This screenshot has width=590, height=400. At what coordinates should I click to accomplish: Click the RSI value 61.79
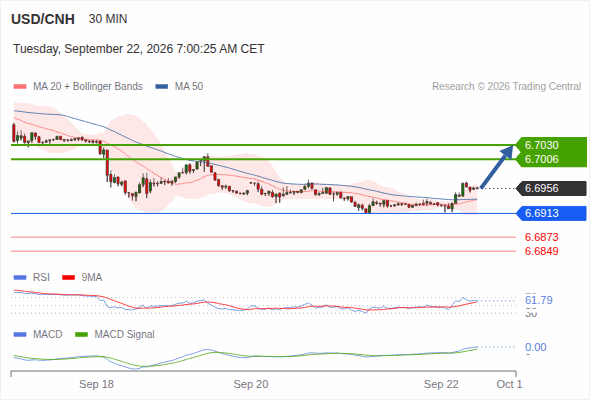click(539, 300)
